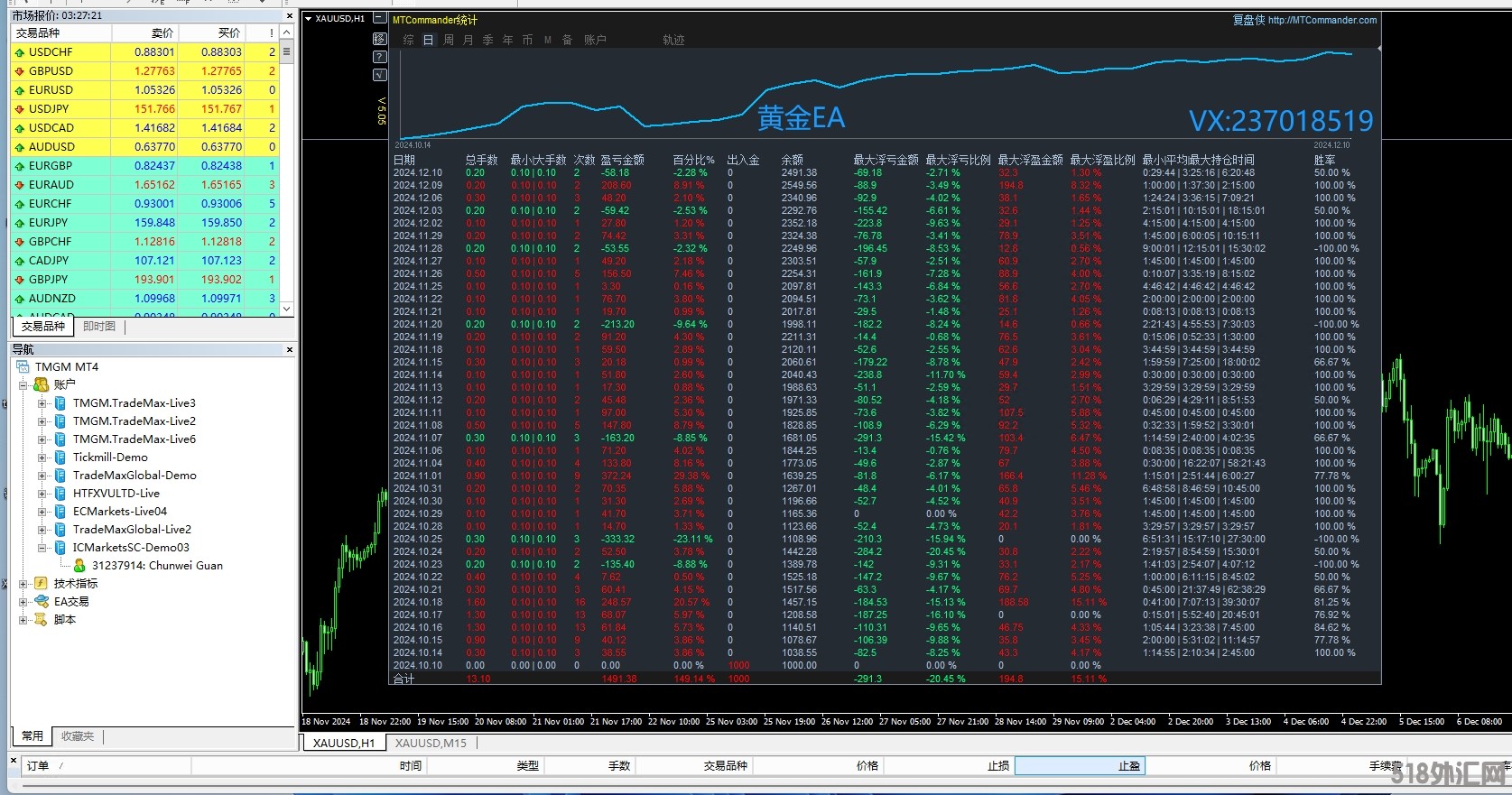The height and width of the screenshot is (795, 1512).
Task: Select the XAUUSD,H1 chart tab
Action: (x=344, y=744)
